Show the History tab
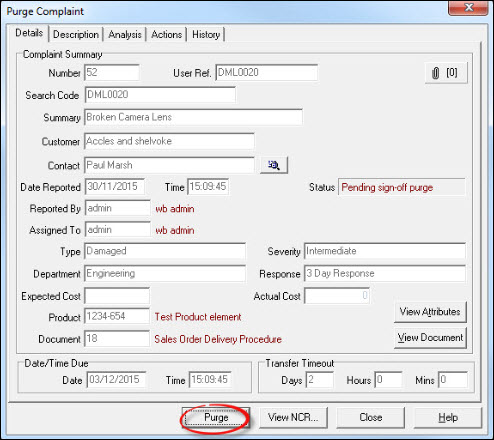 point(206,34)
